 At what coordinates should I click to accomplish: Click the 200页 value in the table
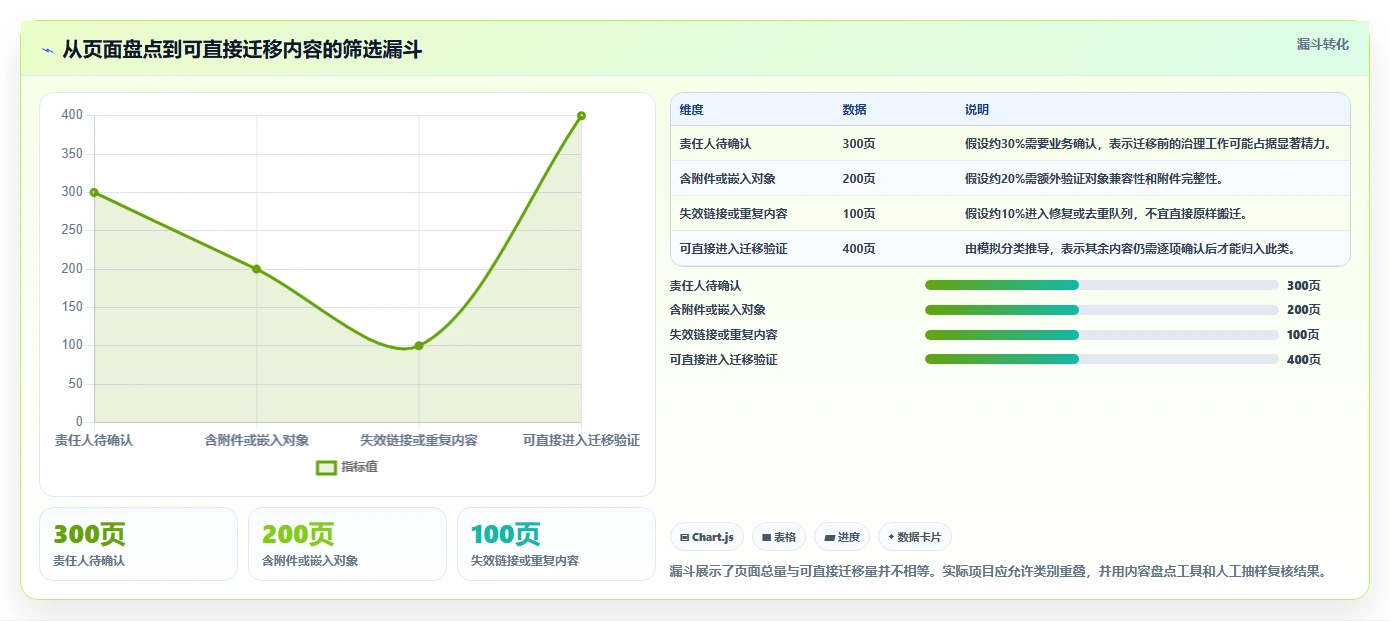click(x=859, y=179)
